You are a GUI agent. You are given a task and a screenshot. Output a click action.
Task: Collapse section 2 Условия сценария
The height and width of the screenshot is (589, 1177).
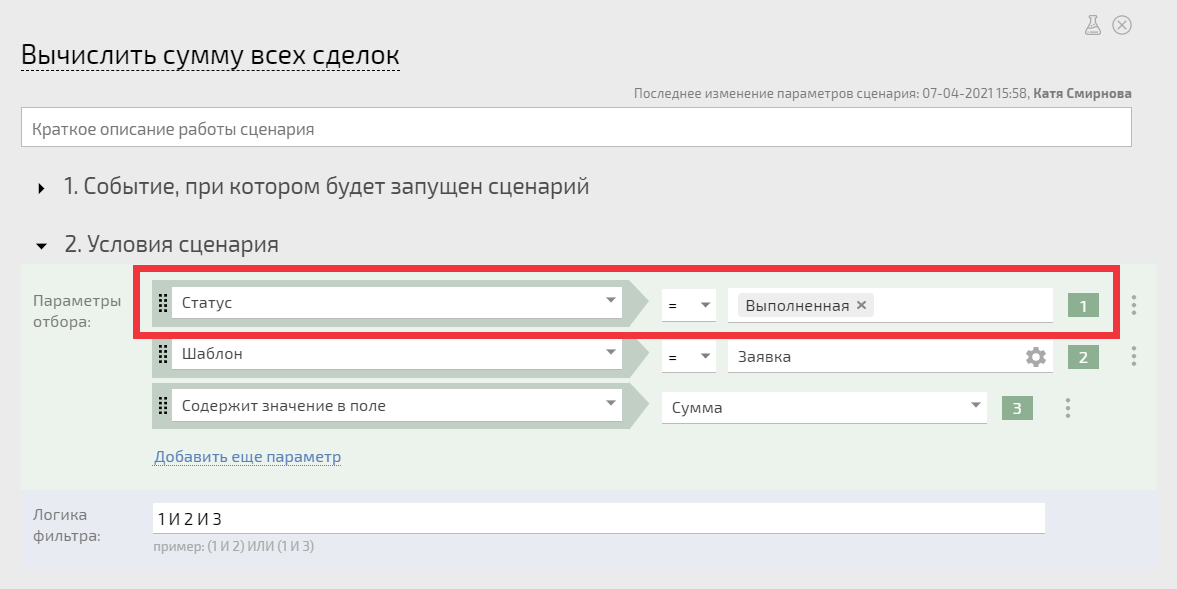(42, 245)
